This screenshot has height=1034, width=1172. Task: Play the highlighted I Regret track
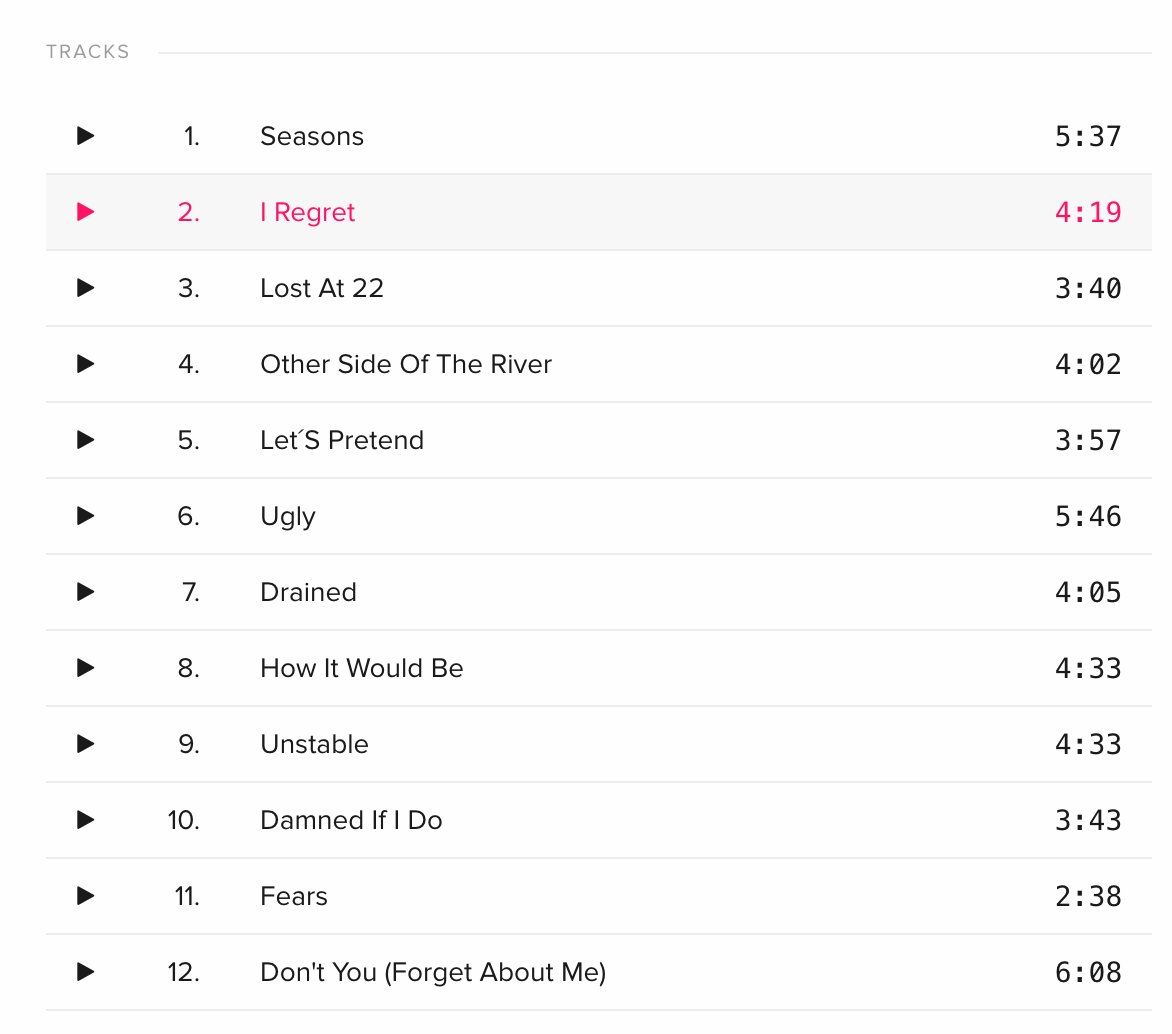tap(86, 212)
